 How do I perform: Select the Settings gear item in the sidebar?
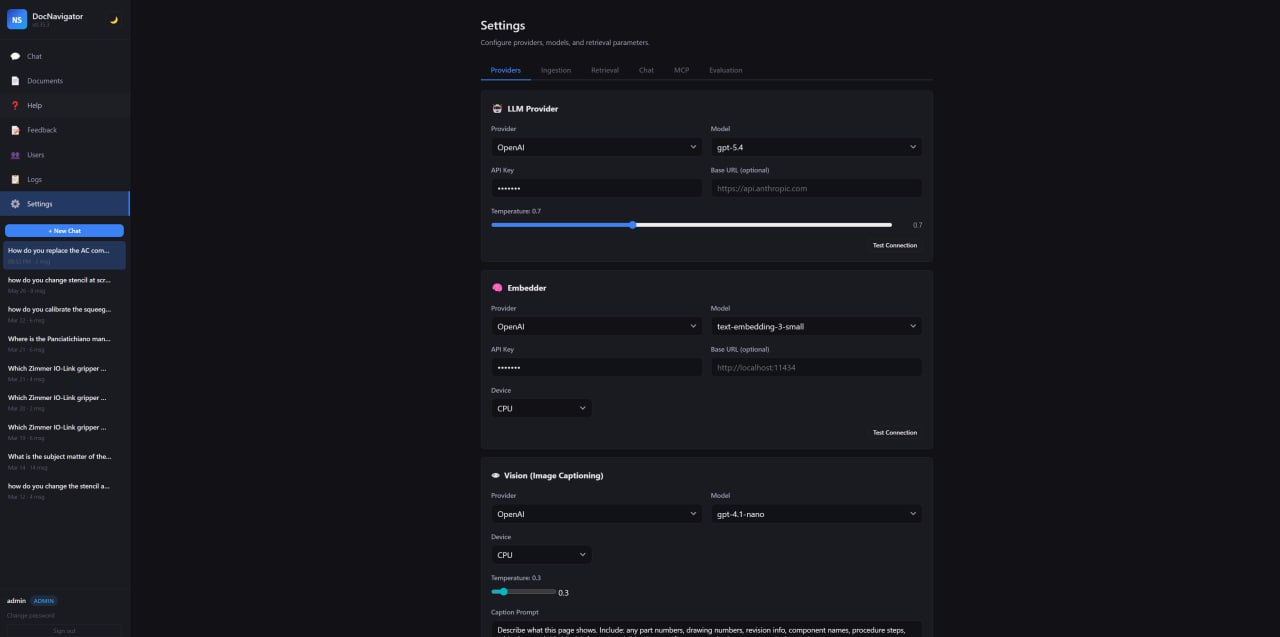(x=65, y=204)
